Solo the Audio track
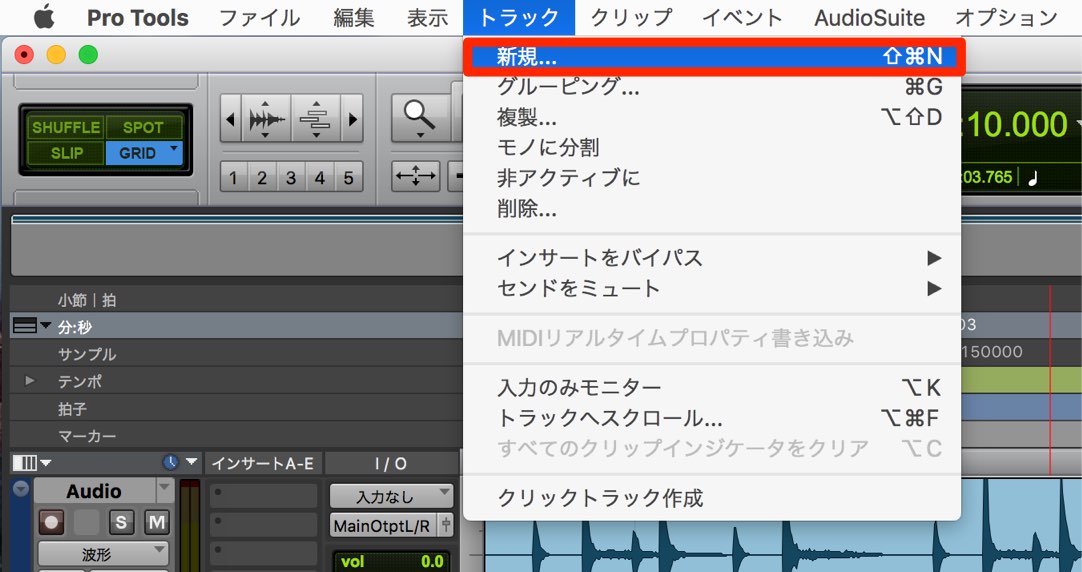1082x572 pixels. (x=121, y=522)
